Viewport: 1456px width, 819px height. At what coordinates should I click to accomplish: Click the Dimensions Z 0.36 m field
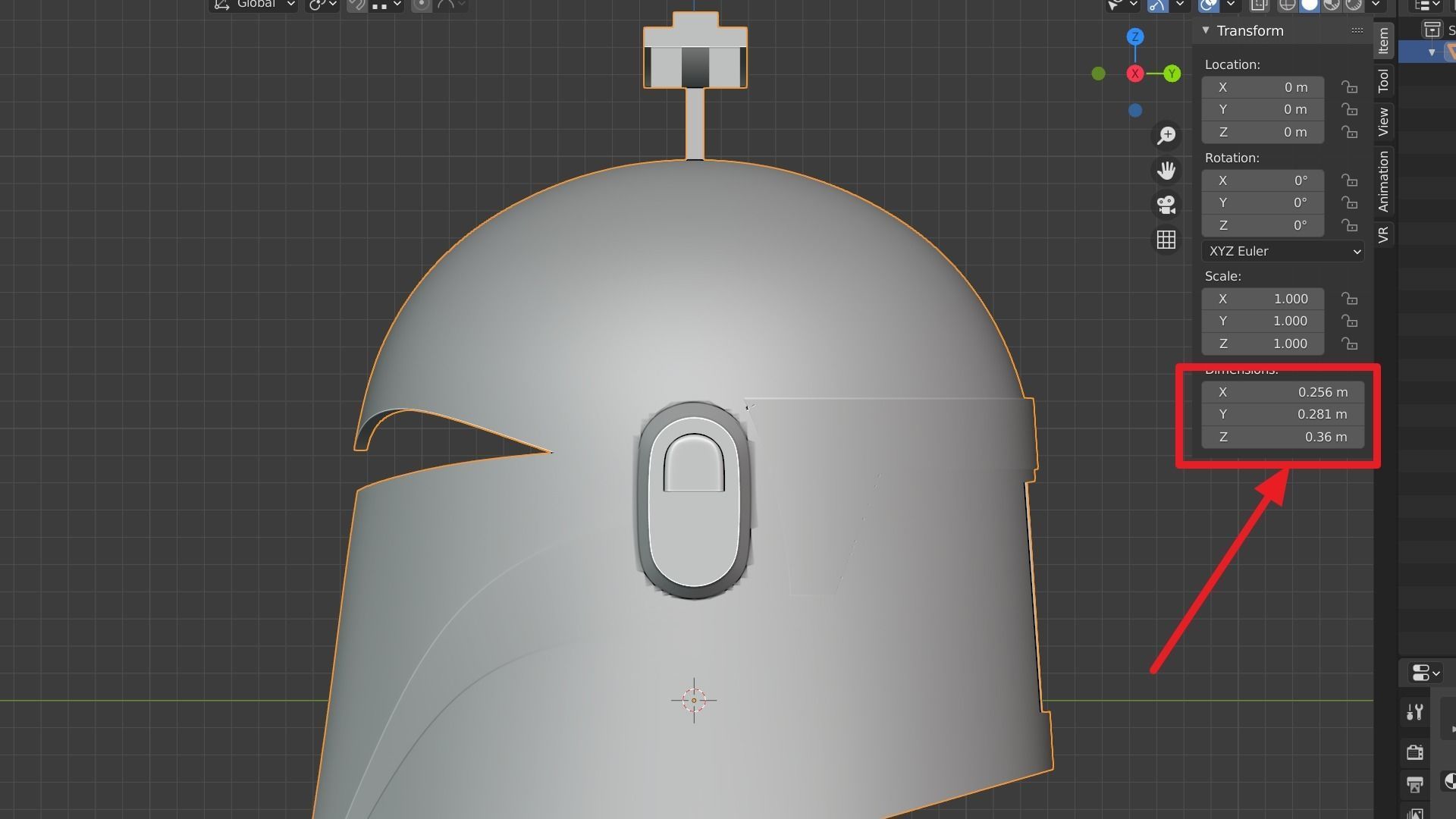coord(1283,437)
